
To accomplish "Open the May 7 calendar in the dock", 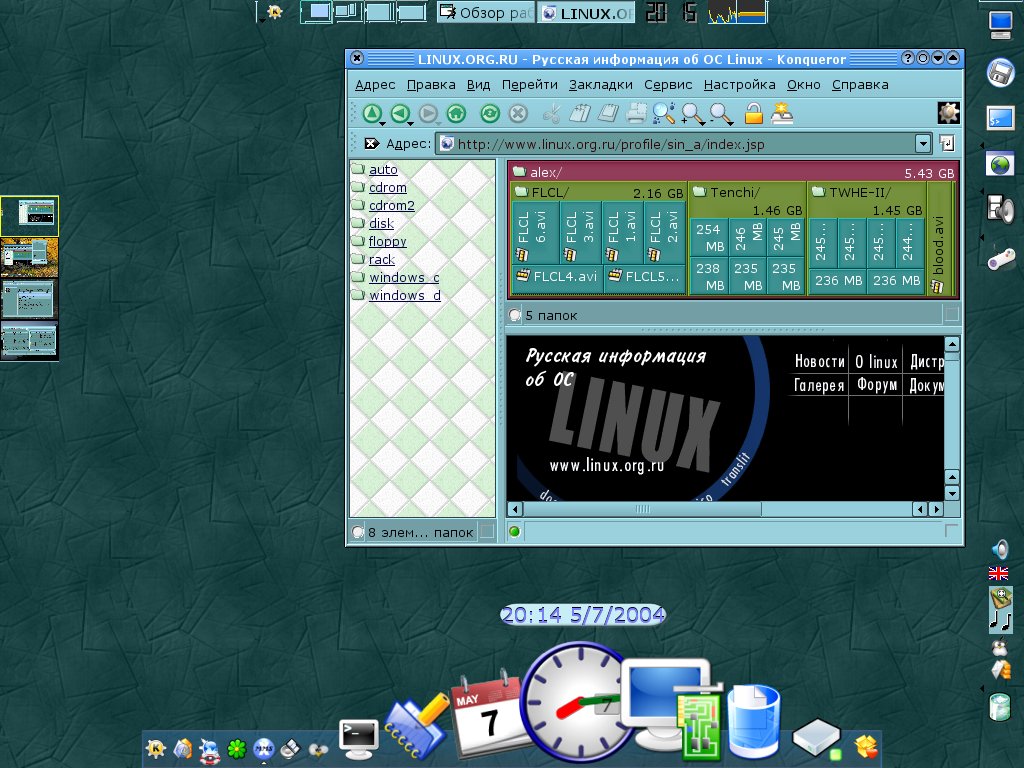I will click(x=486, y=714).
